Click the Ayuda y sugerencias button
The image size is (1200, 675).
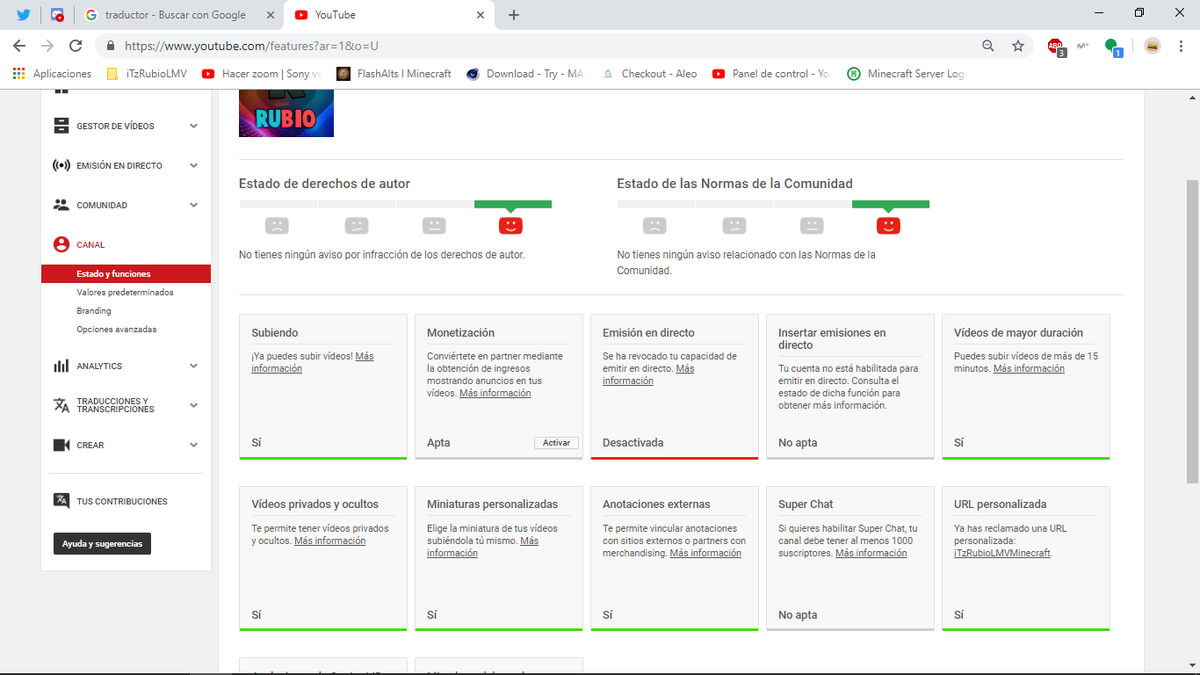[x=102, y=544]
